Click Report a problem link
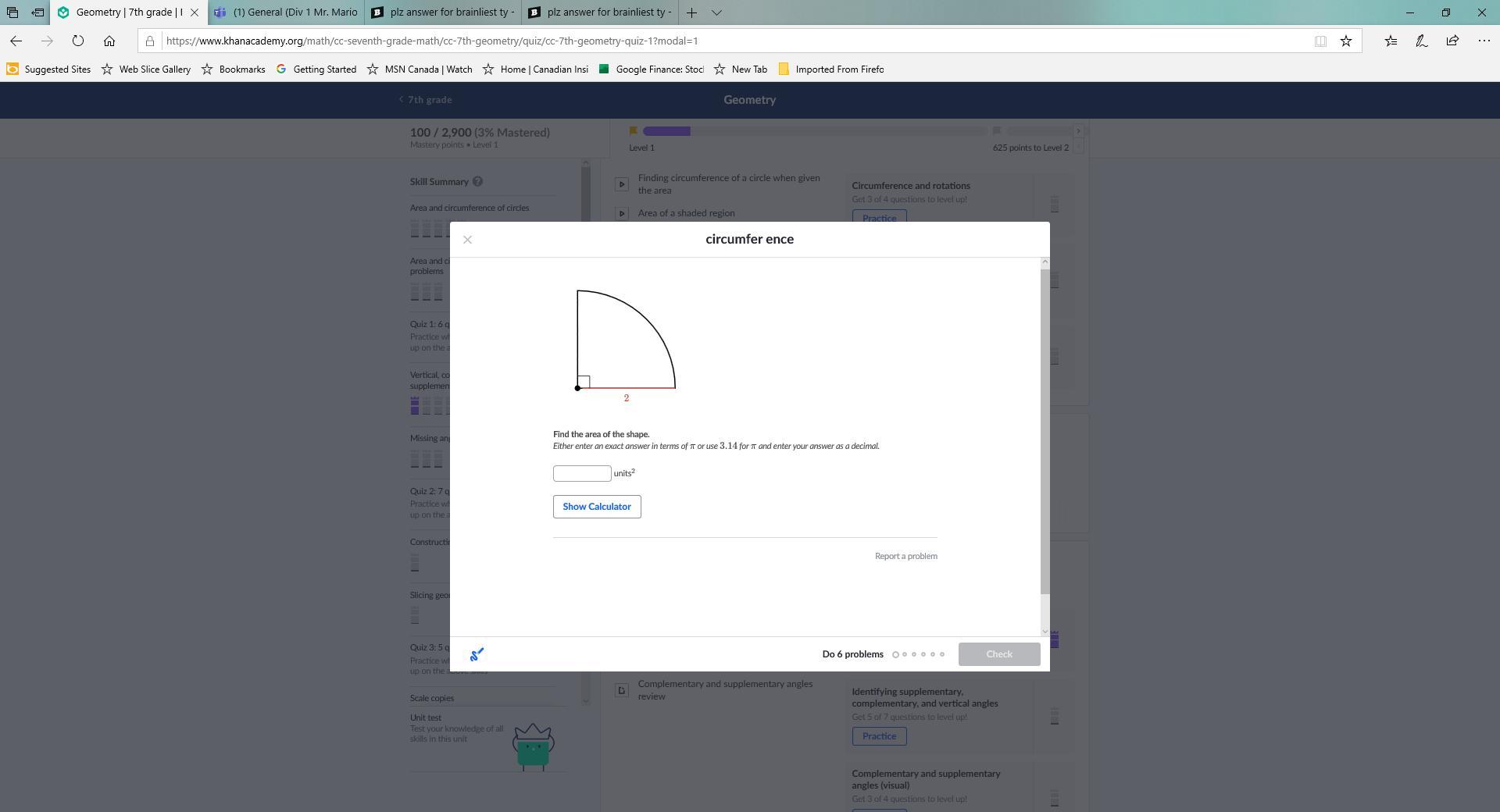This screenshot has height=812, width=1500. tap(906, 557)
